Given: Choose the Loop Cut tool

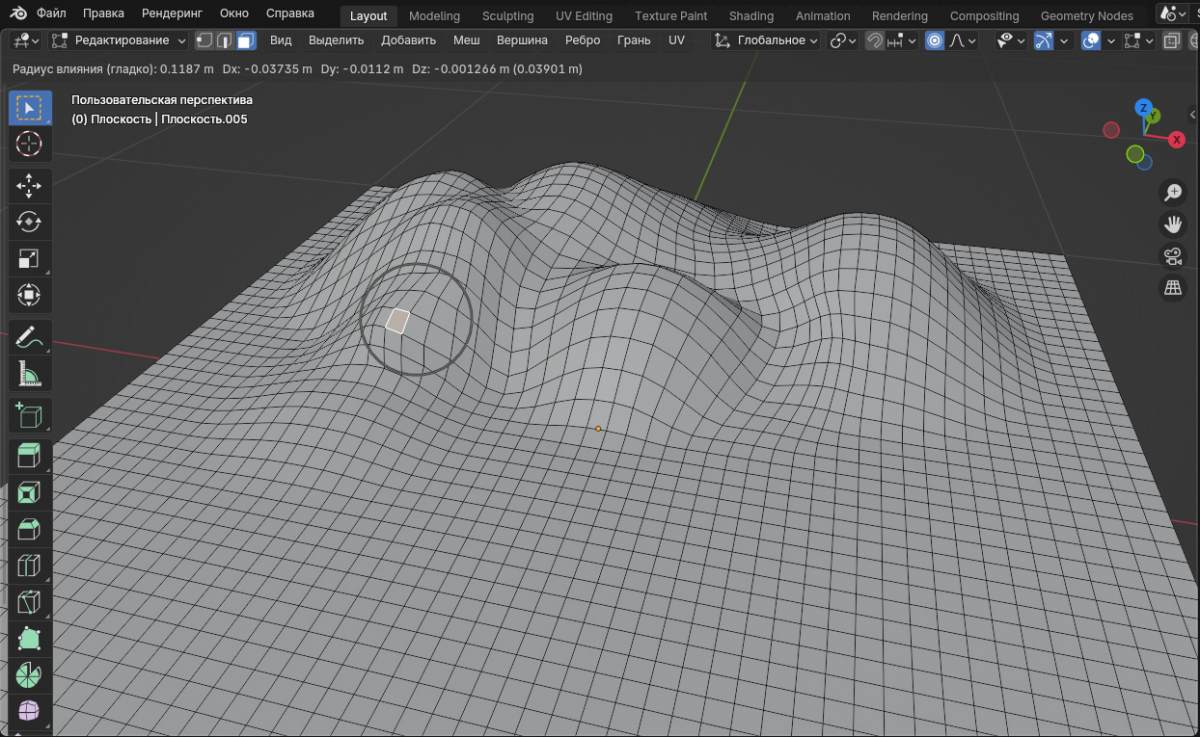Looking at the screenshot, I should pyautogui.click(x=29, y=567).
